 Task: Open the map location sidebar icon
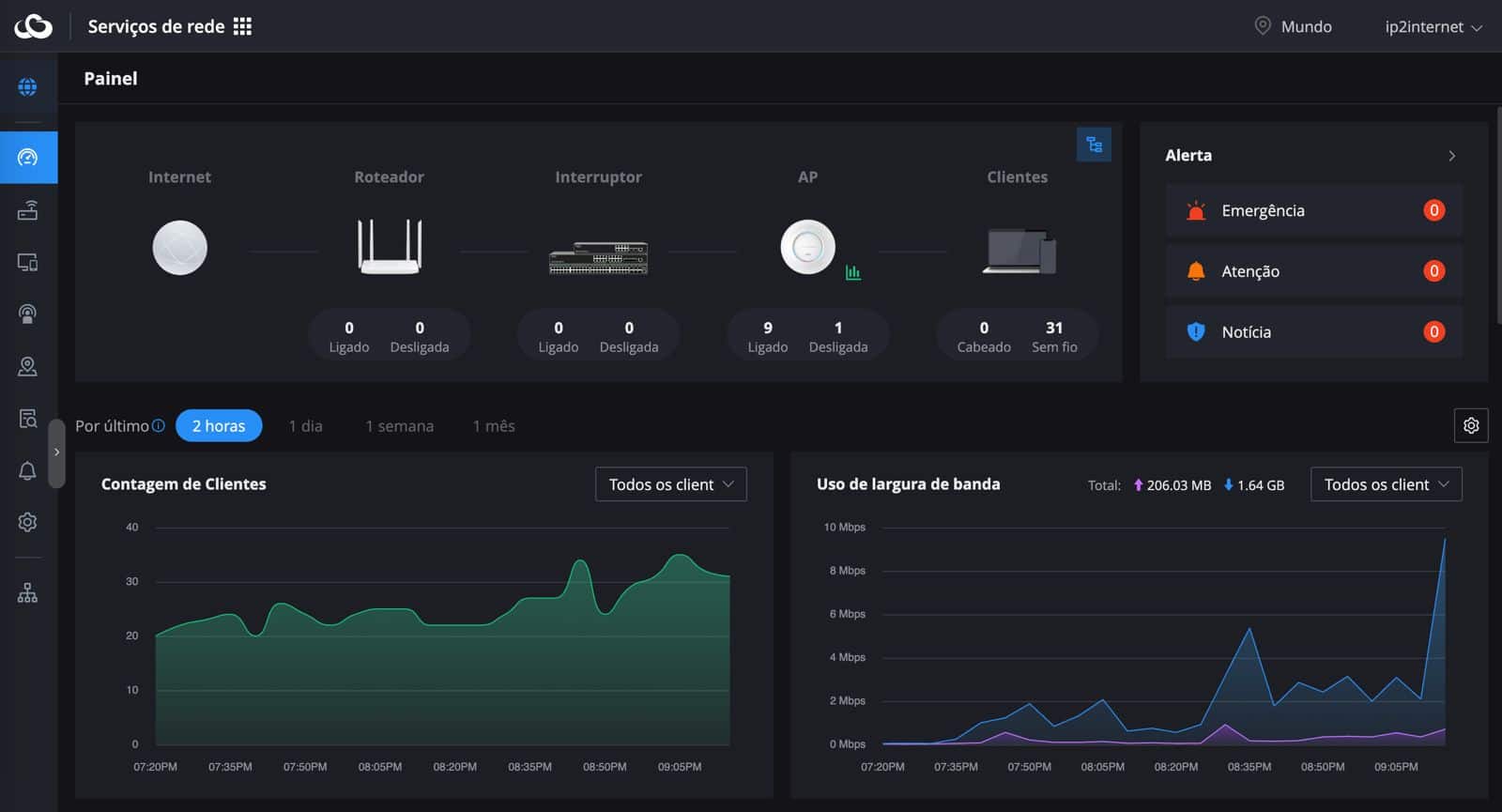tap(27, 366)
